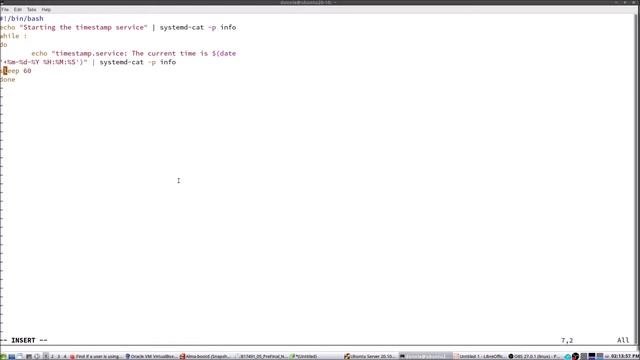Open the File menu
This screenshot has width=640, height=360.
point(5,9)
